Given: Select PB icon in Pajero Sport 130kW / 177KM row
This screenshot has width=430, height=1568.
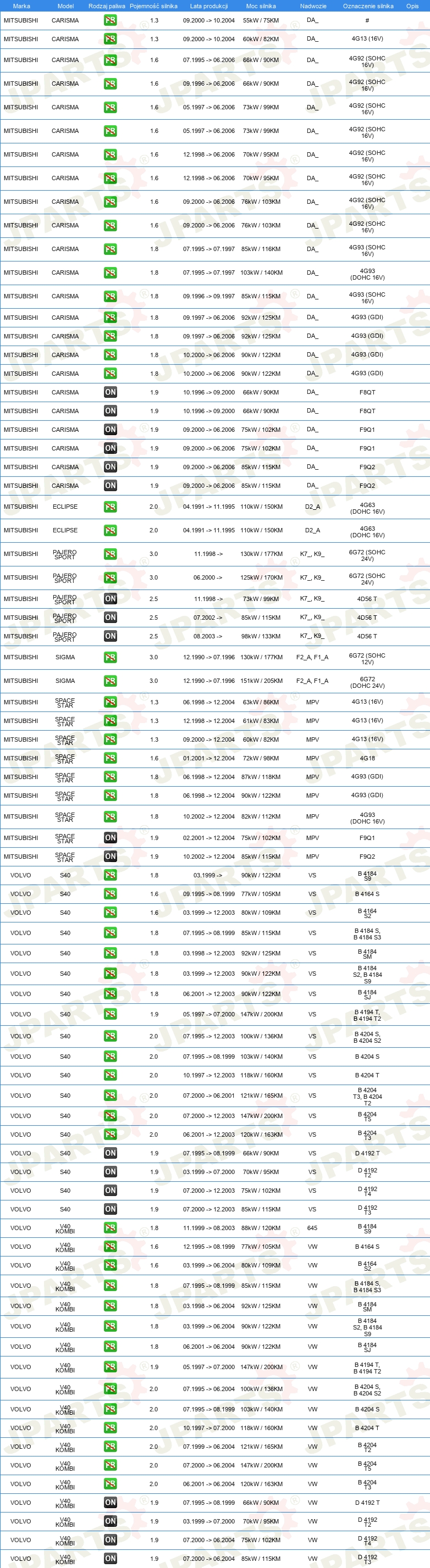Looking at the screenshot, I should click(x=110, y=554).
